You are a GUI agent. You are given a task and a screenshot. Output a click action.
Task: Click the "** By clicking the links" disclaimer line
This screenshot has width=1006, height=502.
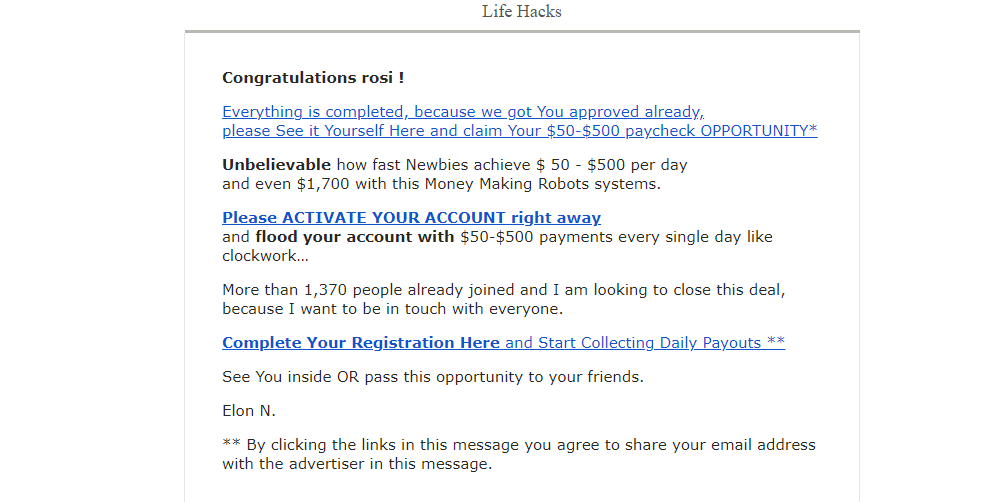point(519,445)
